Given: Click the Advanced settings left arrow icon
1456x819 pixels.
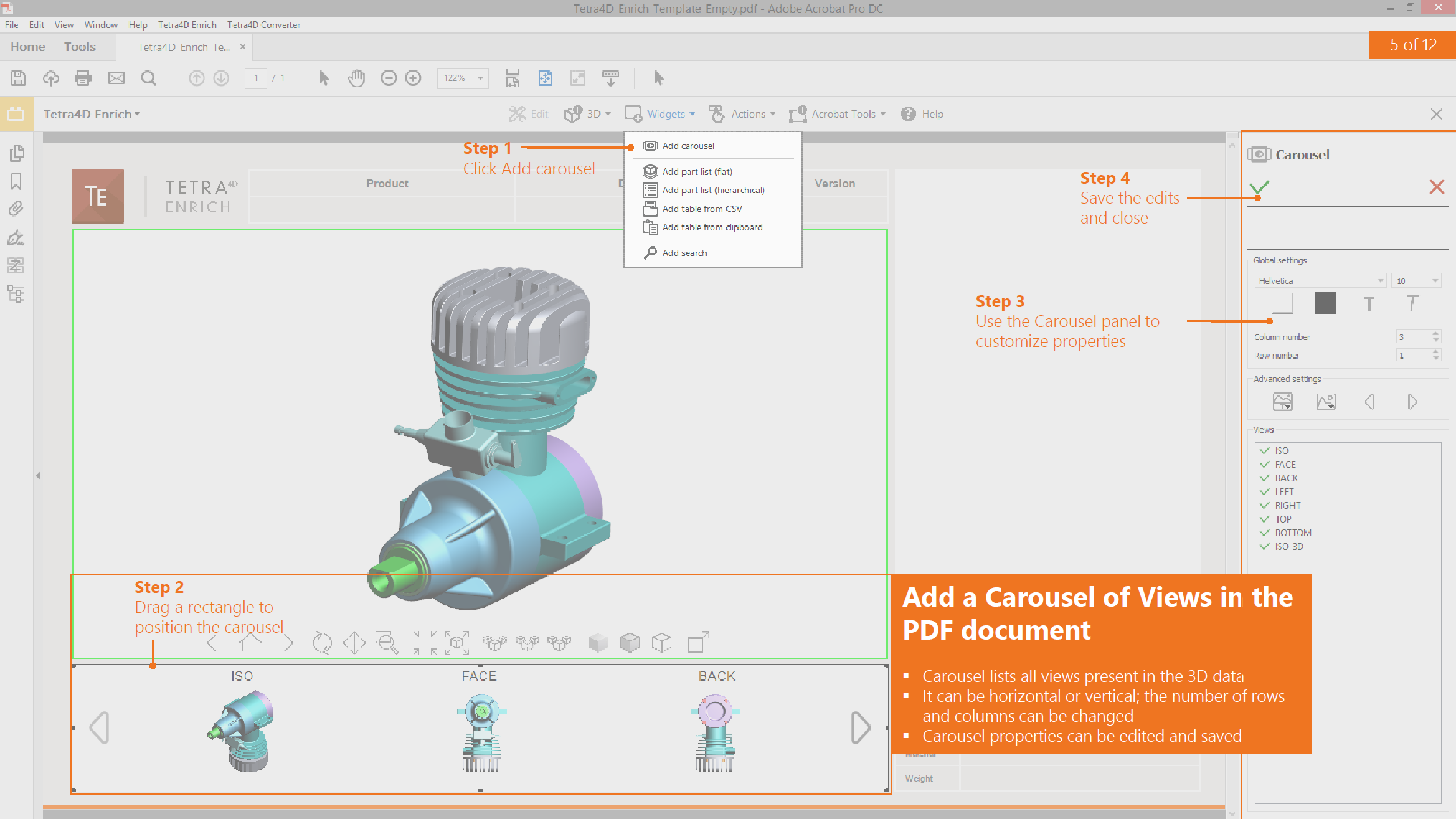Looking at the screenshot, I should pyautogui.click(x=1369, y=402).
